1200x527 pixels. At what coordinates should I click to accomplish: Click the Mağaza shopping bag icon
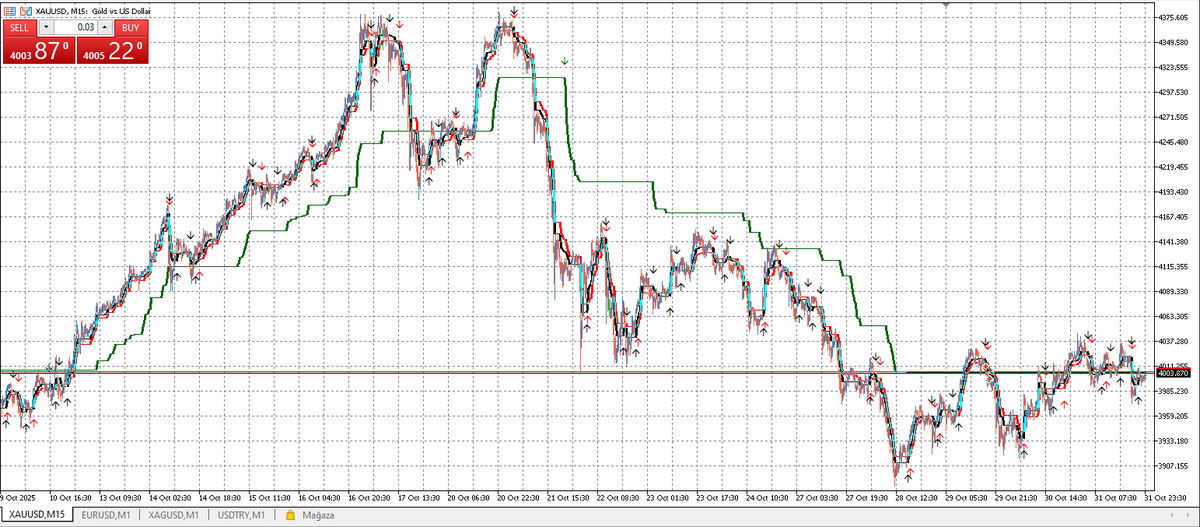pyautogui.click(x=290, y=514)
